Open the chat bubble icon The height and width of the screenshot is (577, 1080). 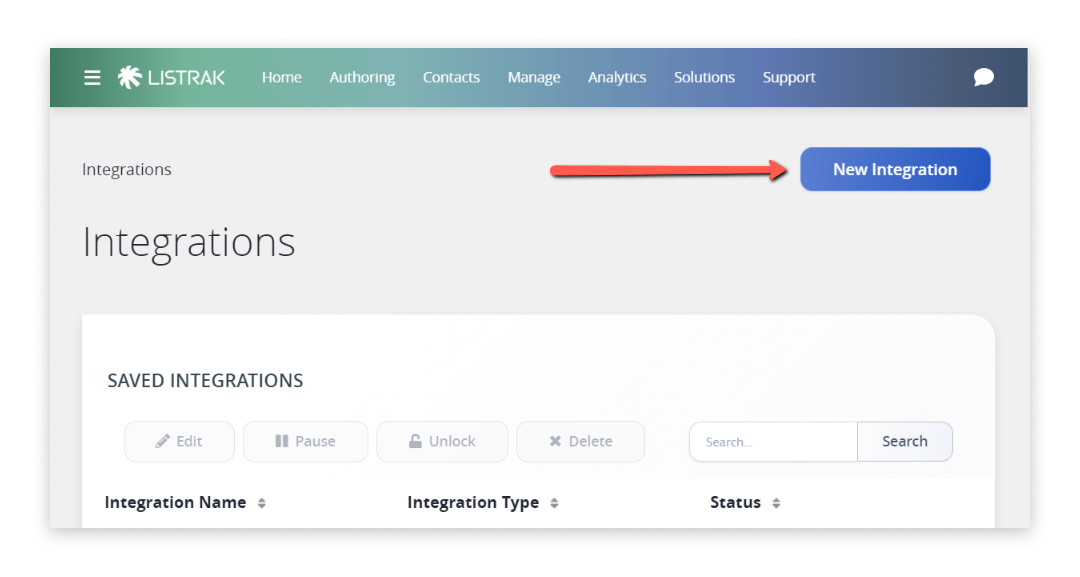click(x=984, y=77)
